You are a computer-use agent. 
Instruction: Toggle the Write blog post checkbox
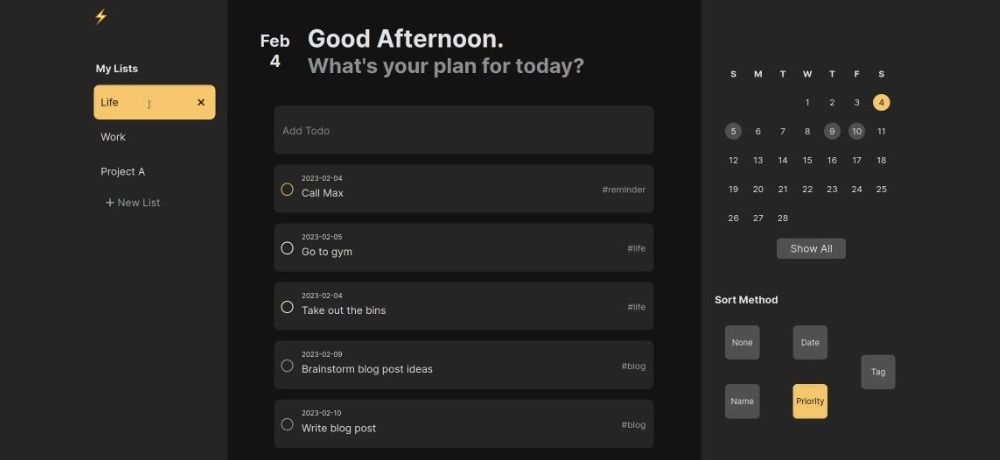pyautogui.click(x=287, y=425)
